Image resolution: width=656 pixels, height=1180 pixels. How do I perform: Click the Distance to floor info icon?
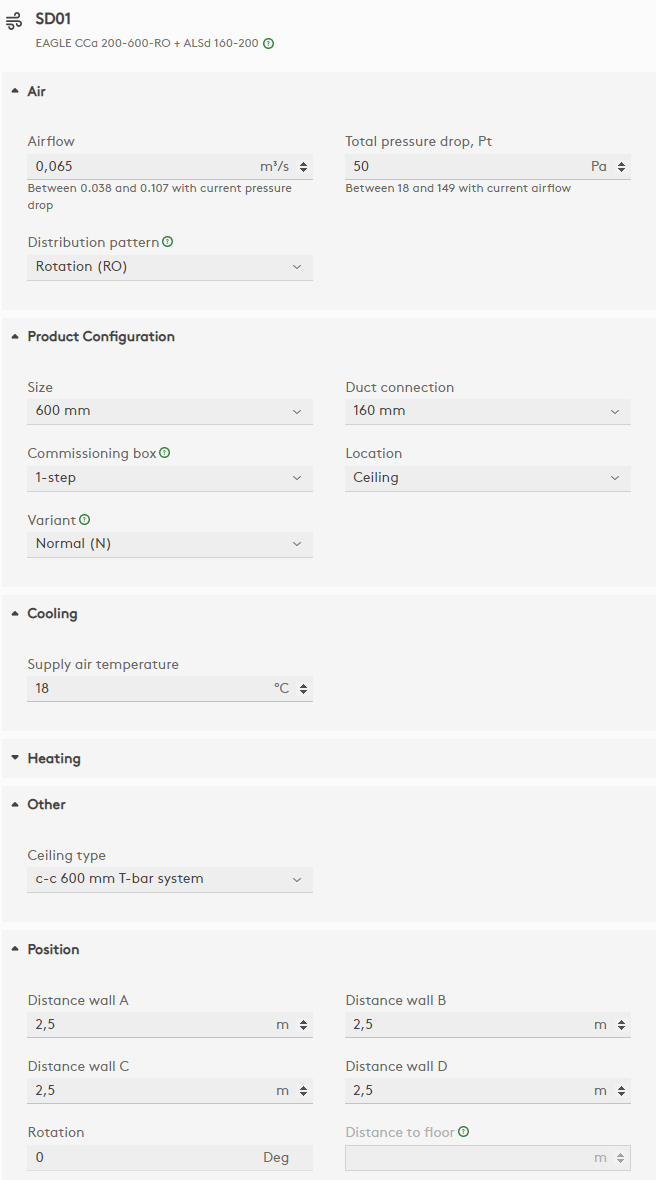pyautogui.click(x=464, y=1132)
